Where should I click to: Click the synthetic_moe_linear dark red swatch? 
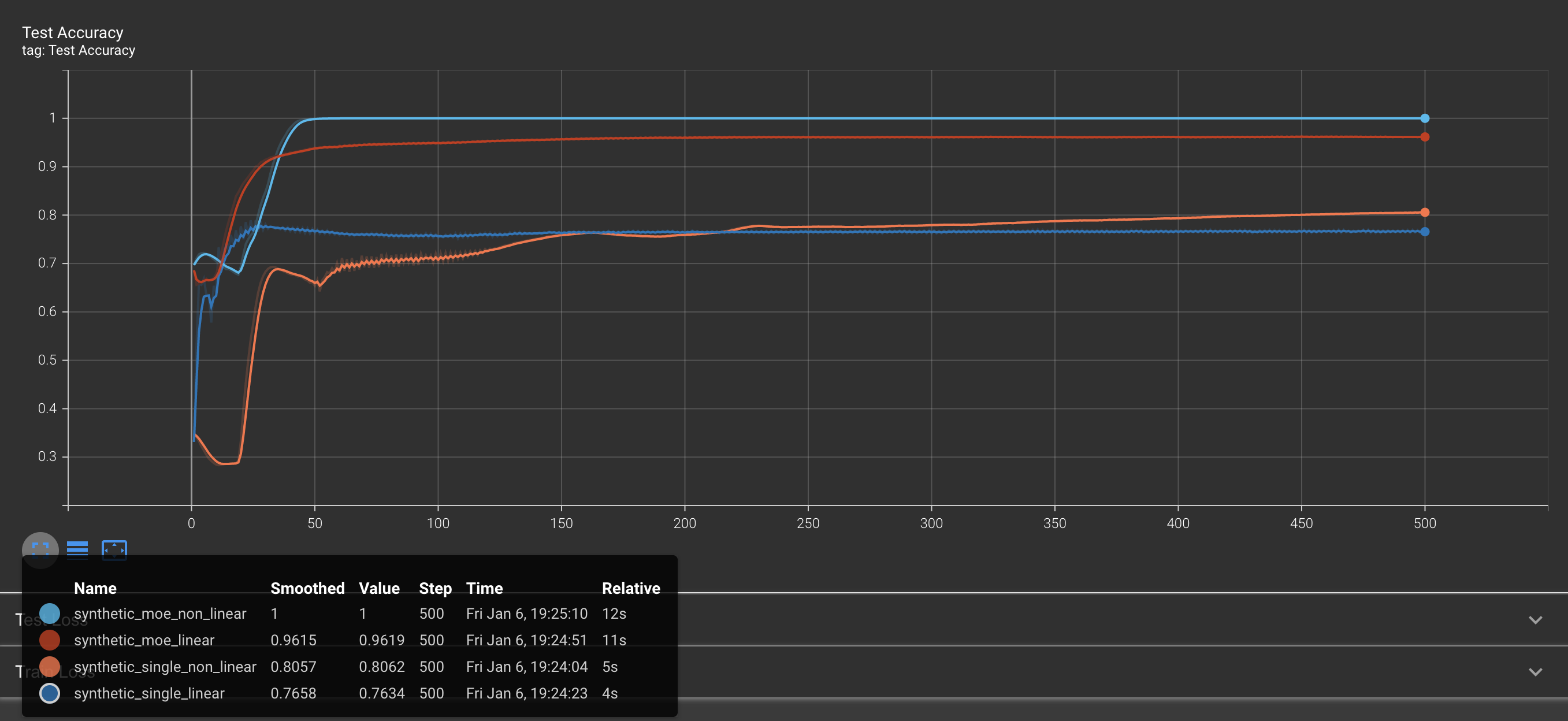(x=49, y=640)
